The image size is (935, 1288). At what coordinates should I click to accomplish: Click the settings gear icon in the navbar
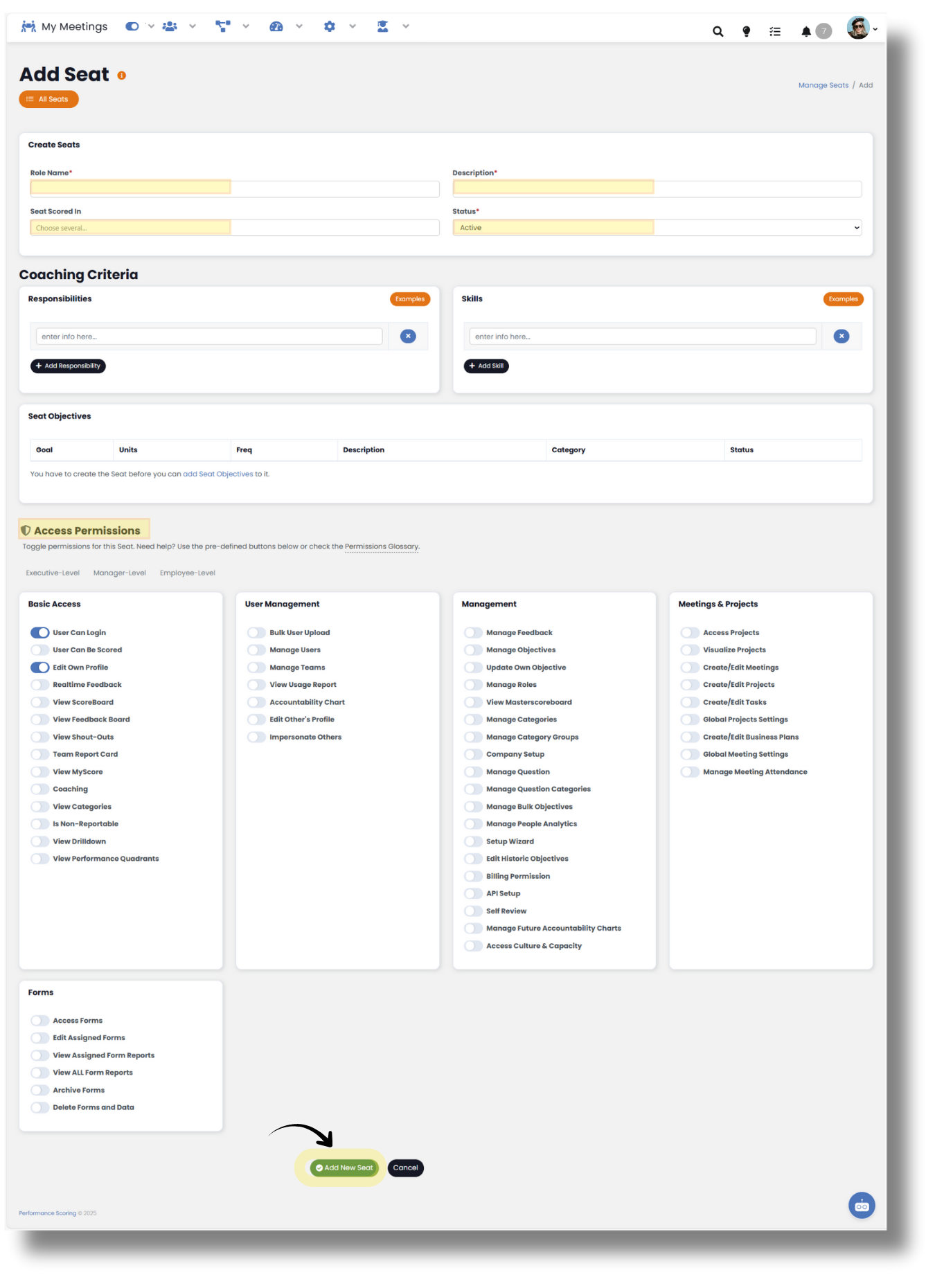pos(330,26)
